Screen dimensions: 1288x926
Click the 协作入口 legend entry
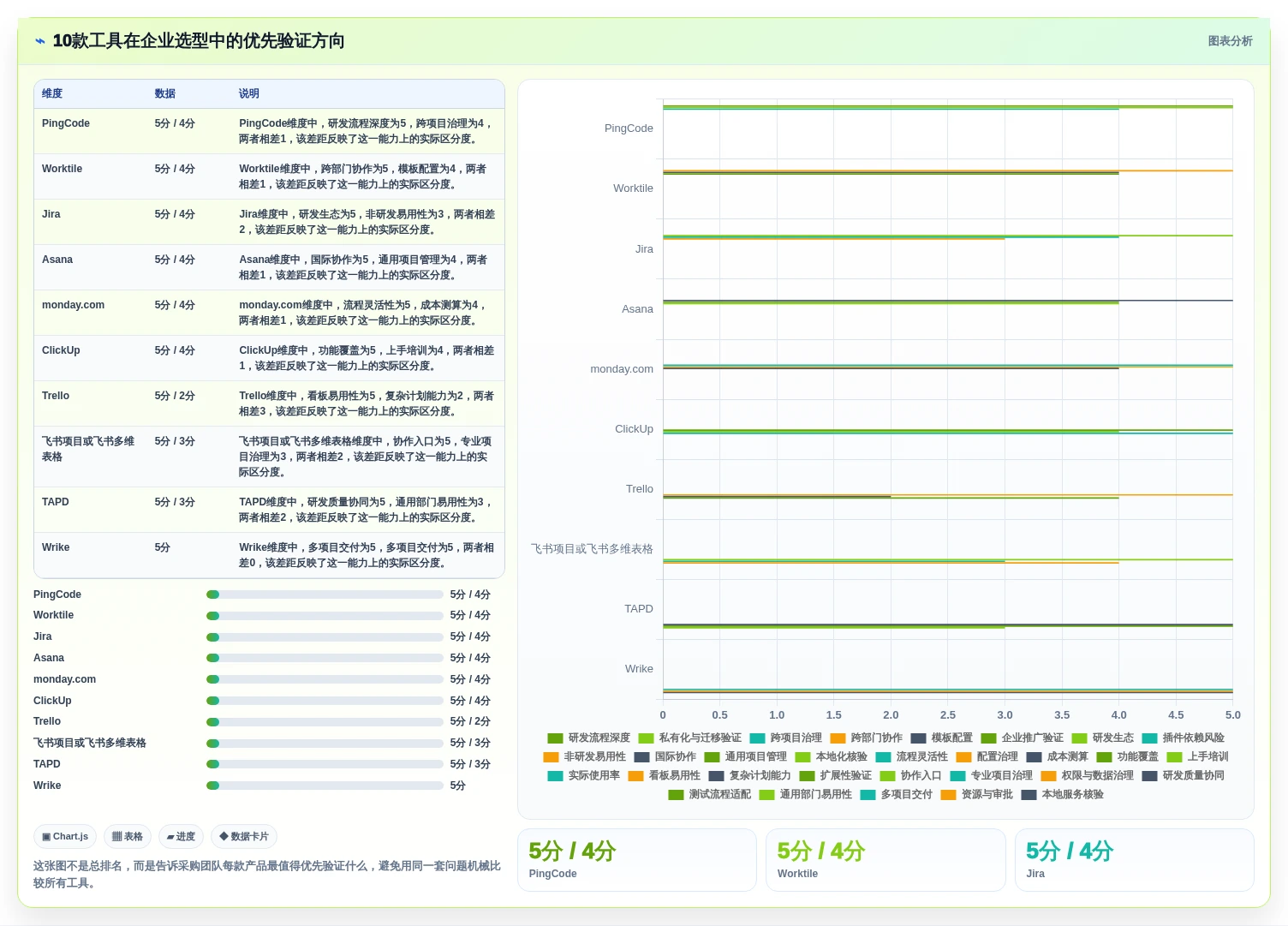point(911,775)
